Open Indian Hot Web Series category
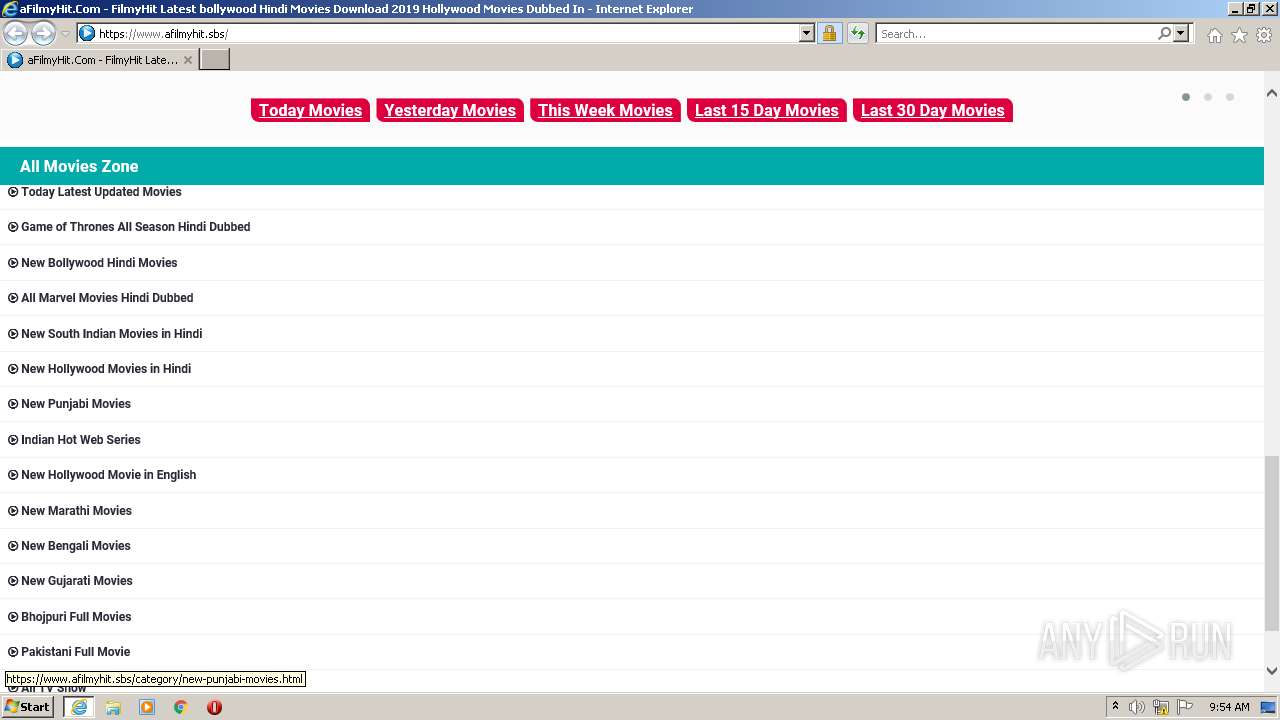 click(74, 440)
